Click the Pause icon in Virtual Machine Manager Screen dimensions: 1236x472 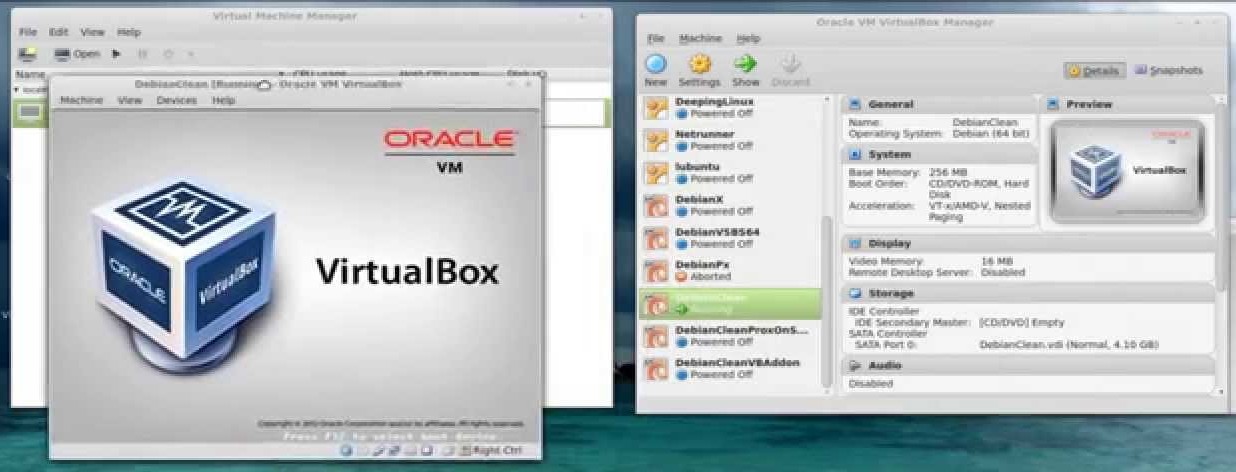(142, 54)
